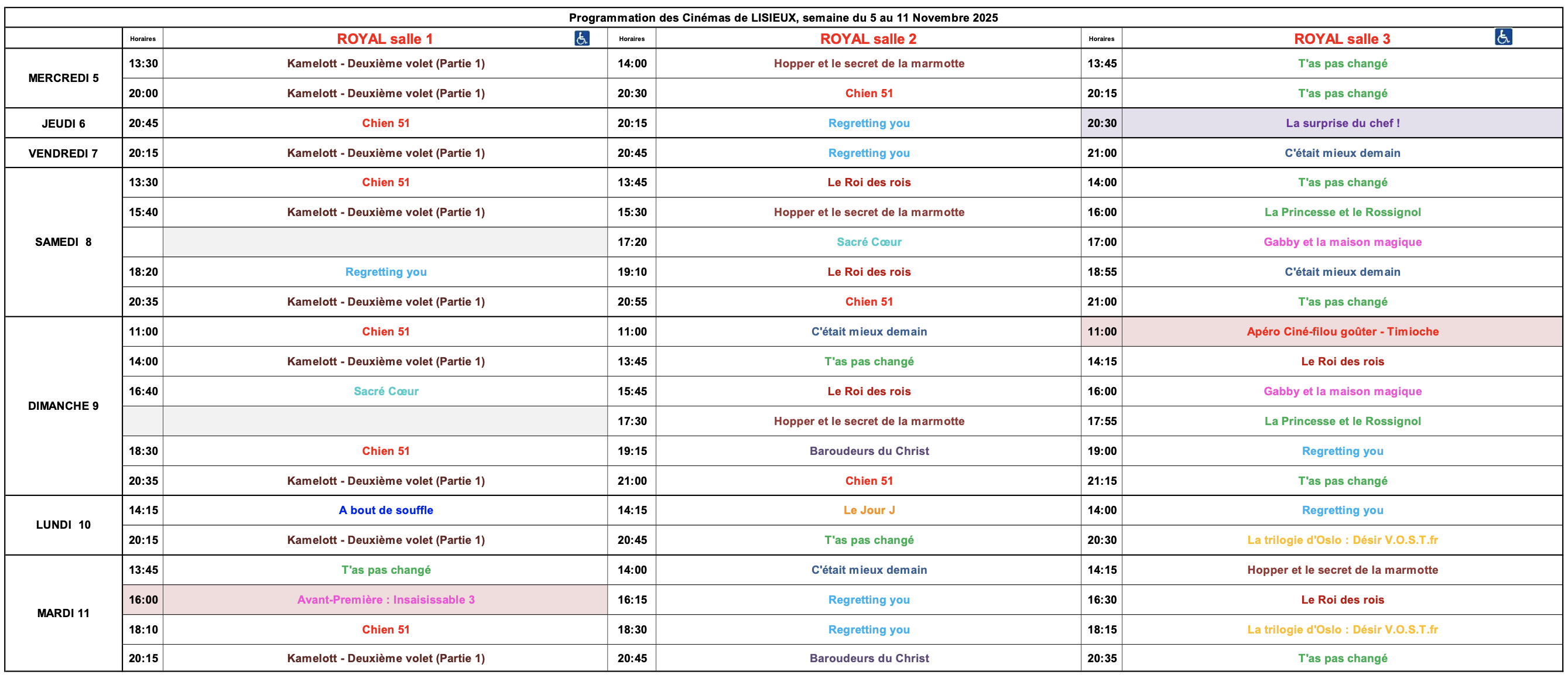Click the programme title at the top
This screenshot has height=678, width=1568.
point(783,18)
